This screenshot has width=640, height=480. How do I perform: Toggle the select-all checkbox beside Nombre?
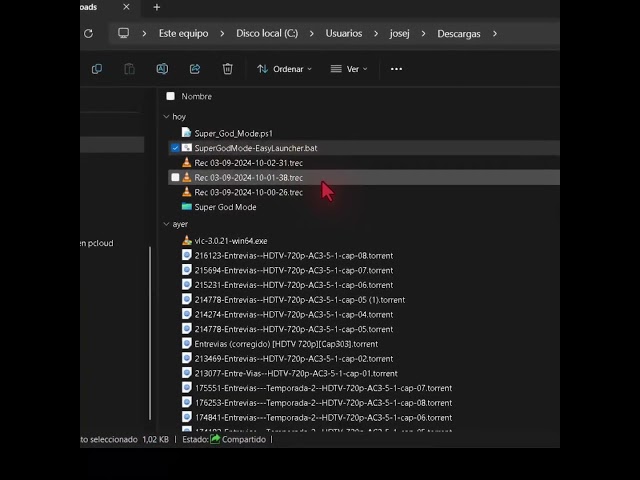(170, 96)
